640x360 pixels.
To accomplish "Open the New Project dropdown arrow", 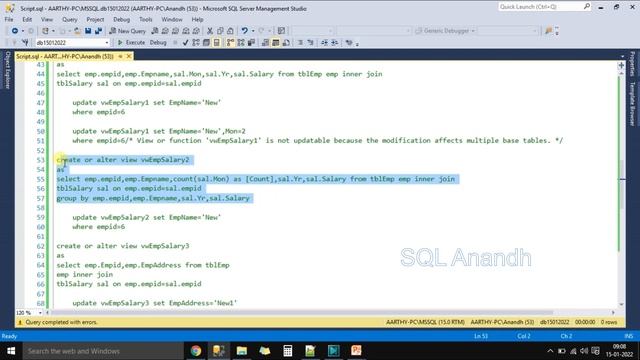I will (53, 31).
